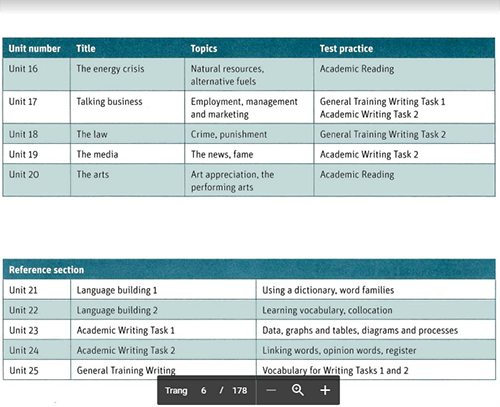
Task: Click the magnifier fit-zoom icon
Action: 298,390
